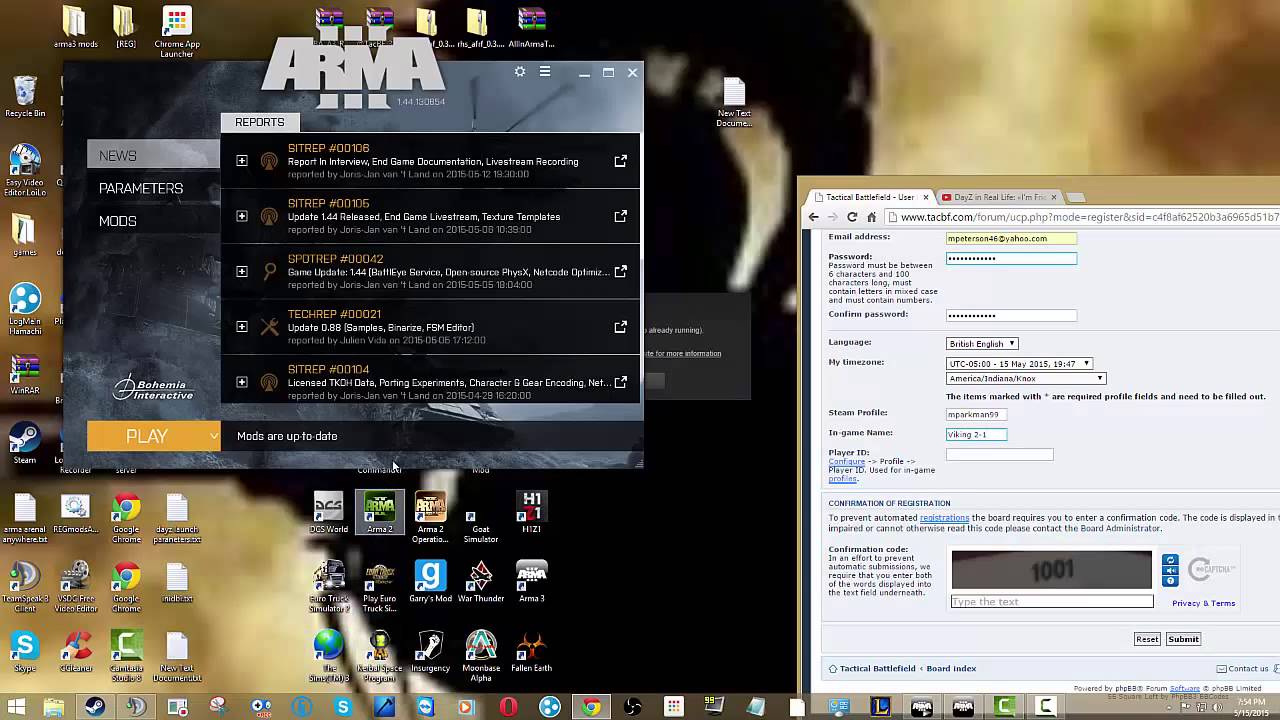Screen dimensions: 1280x720
Task: Select the NEWS section in launcher
Action: (153, 155)
